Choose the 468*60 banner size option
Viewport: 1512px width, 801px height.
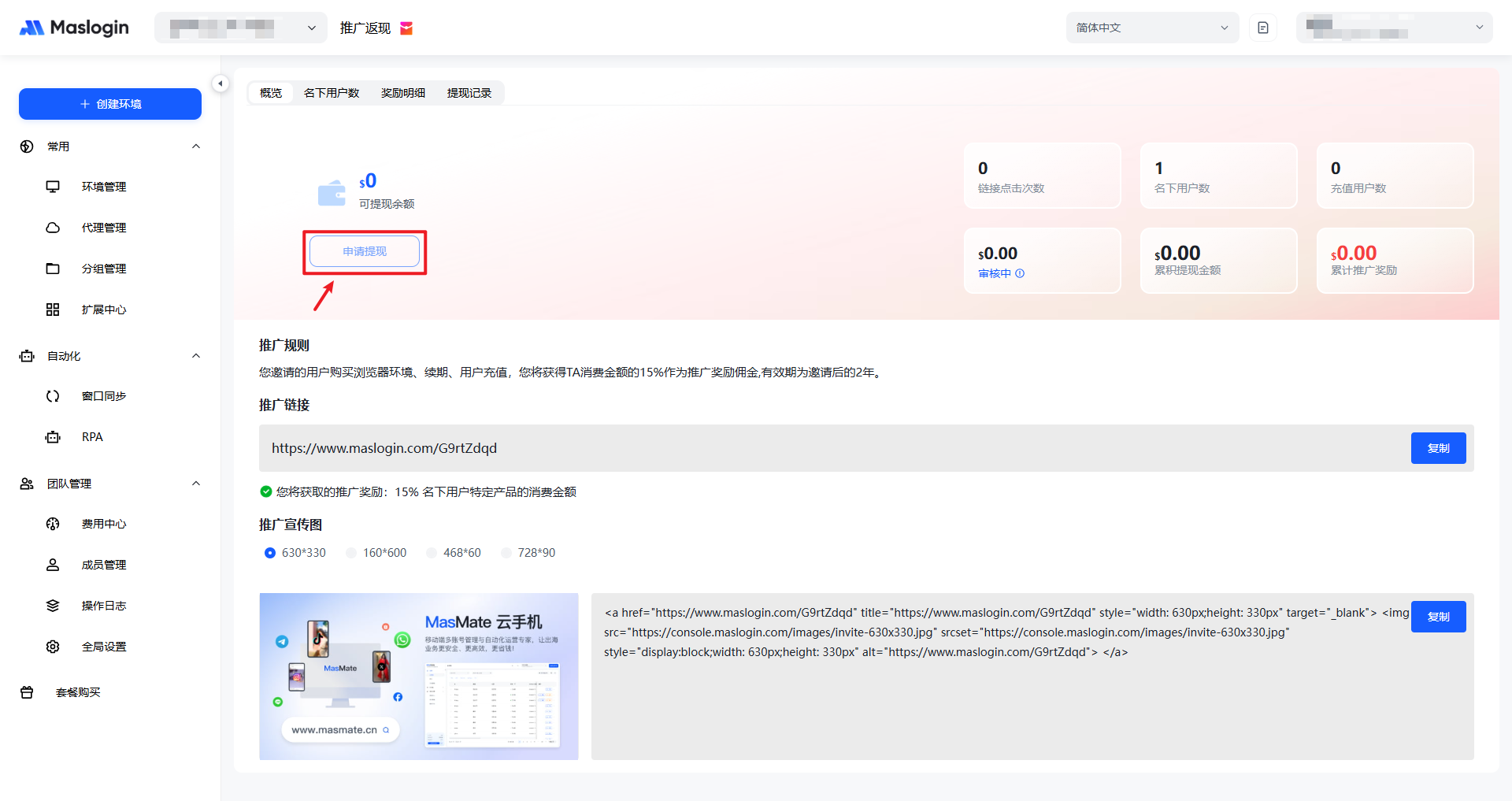coord(432,553)
